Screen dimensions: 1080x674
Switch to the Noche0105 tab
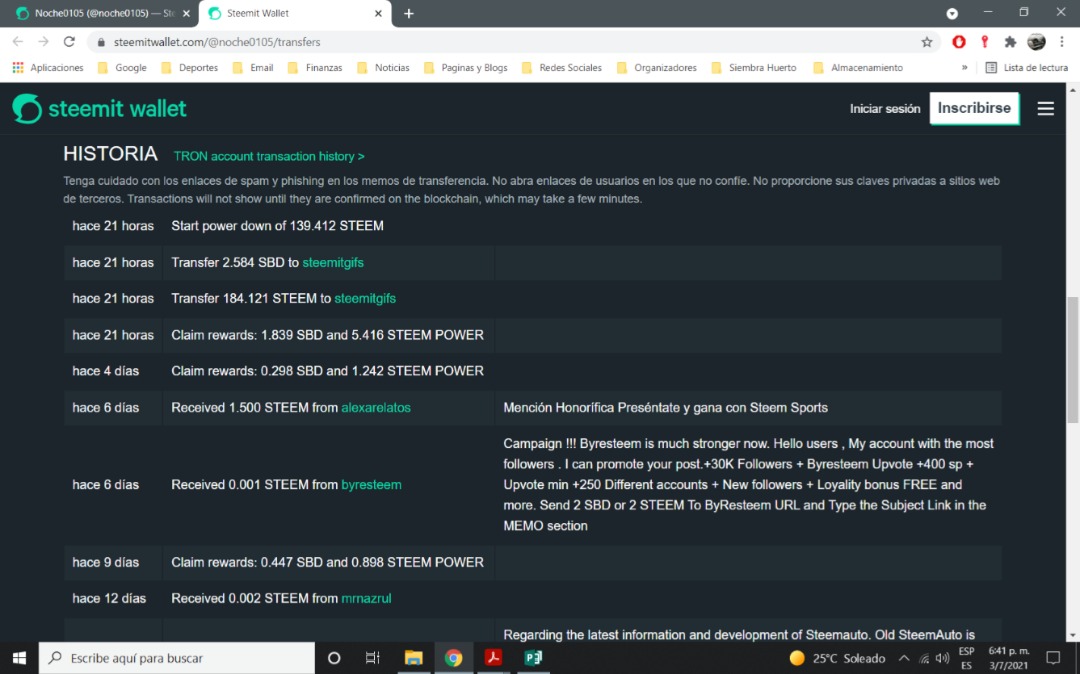point(103,13)
